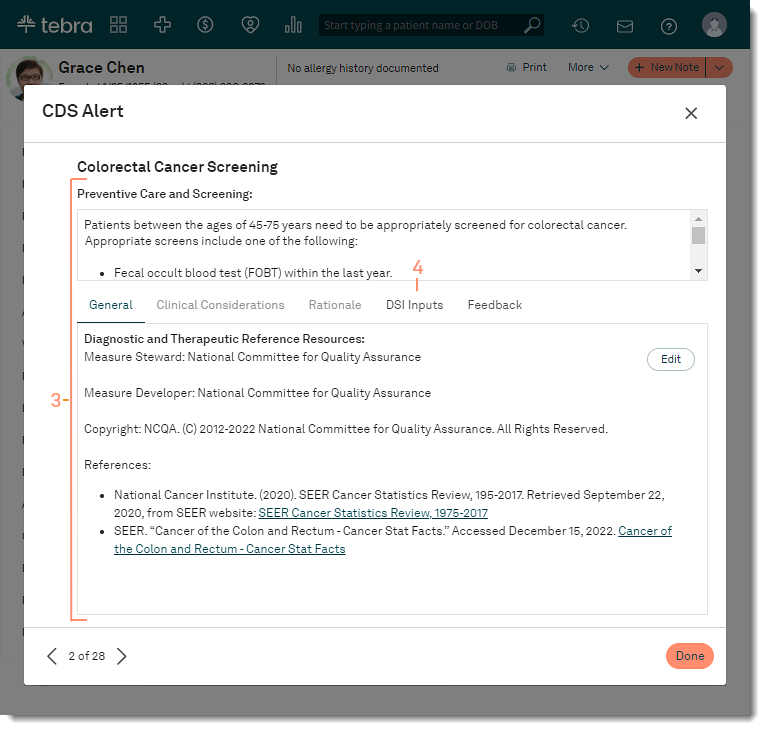Click the Tebra logo in the header
The width and height of the screenshot is (765, 730).
click(54, 24)
